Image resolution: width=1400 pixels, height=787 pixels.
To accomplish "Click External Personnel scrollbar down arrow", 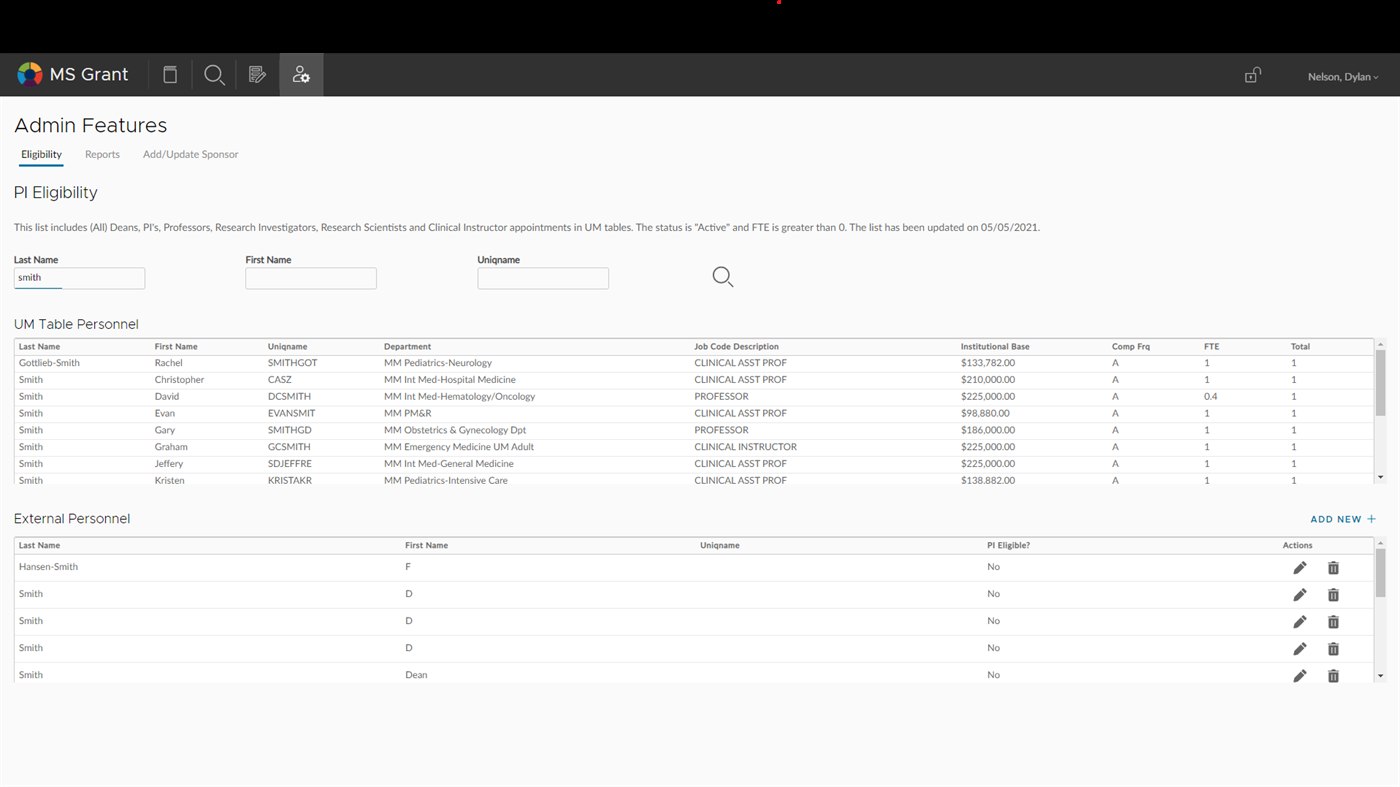I will point(1381,676).
